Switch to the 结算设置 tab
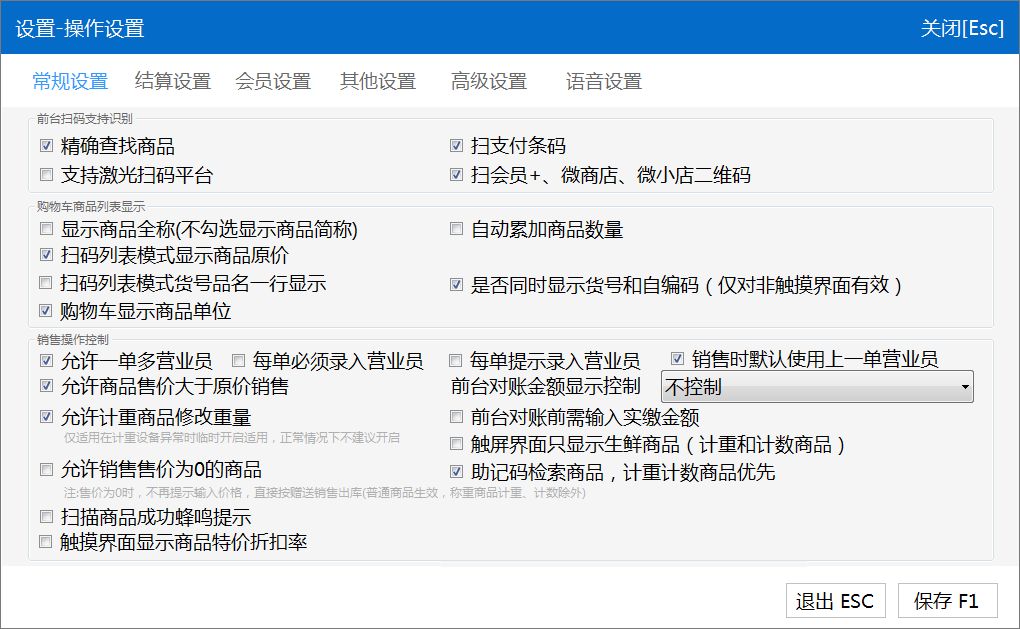The image size is (1020, 629). coord(172,82)
